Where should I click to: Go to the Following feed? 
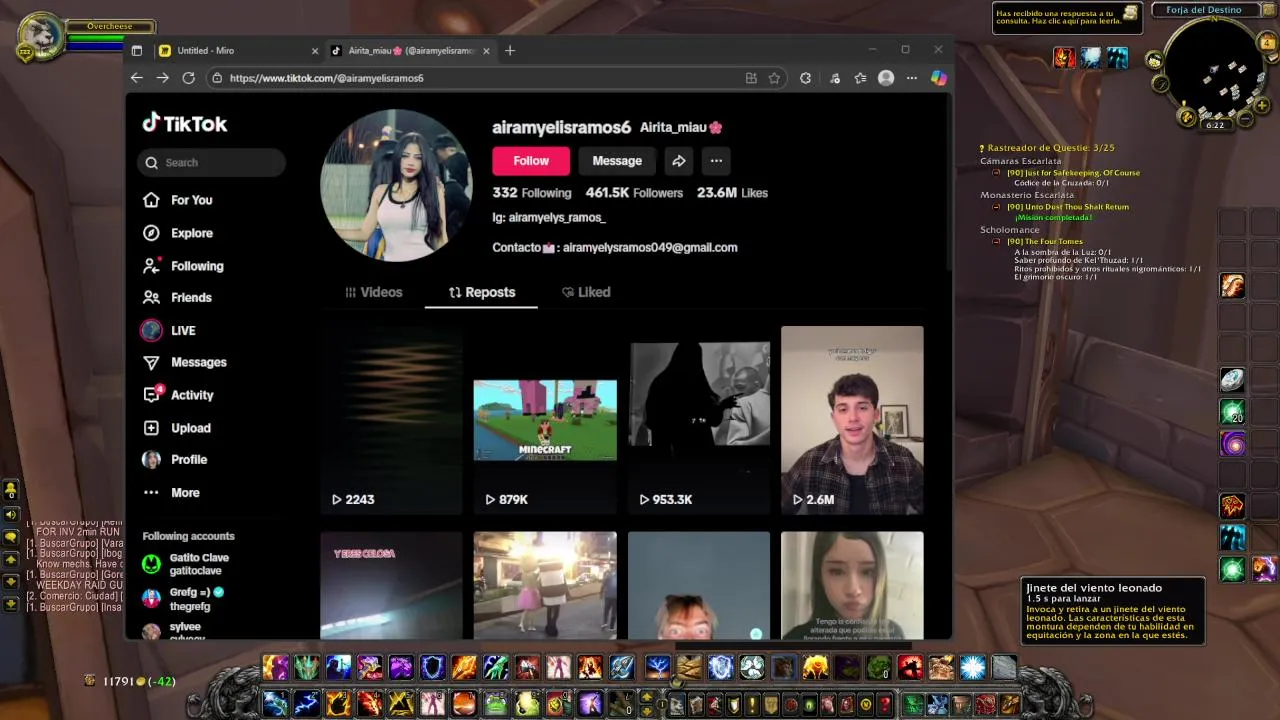(x=183, y=266)
